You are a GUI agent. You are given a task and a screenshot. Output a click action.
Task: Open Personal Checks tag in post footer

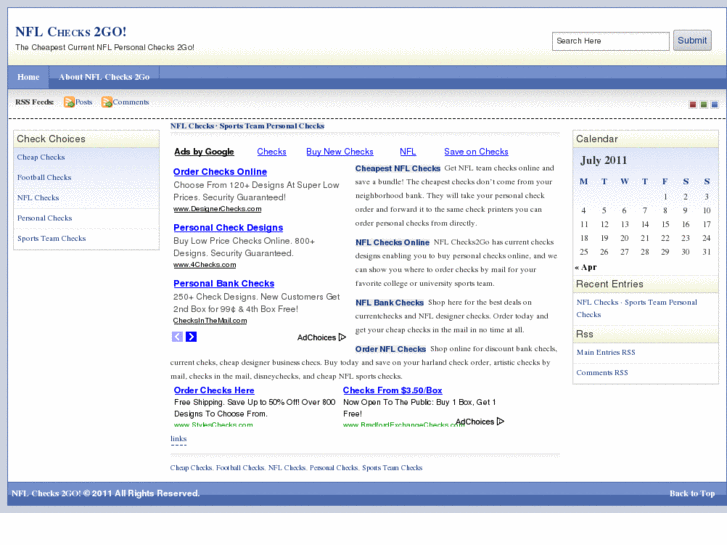[333, 468]
